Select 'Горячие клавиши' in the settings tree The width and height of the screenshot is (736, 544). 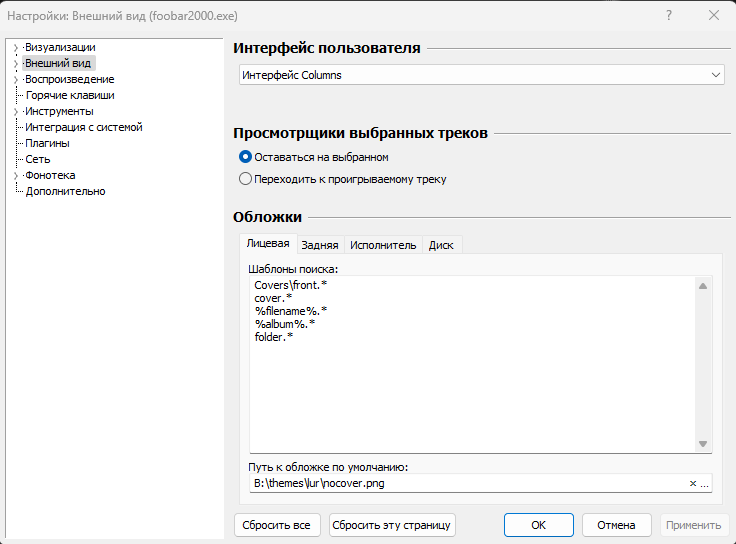[70, 95]
